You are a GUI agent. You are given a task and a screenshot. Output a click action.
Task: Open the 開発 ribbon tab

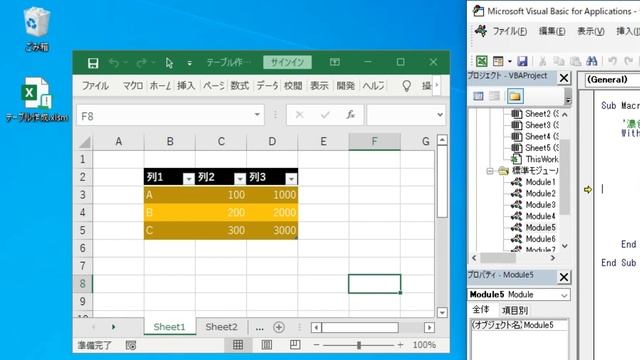click(x=345, y=86)
